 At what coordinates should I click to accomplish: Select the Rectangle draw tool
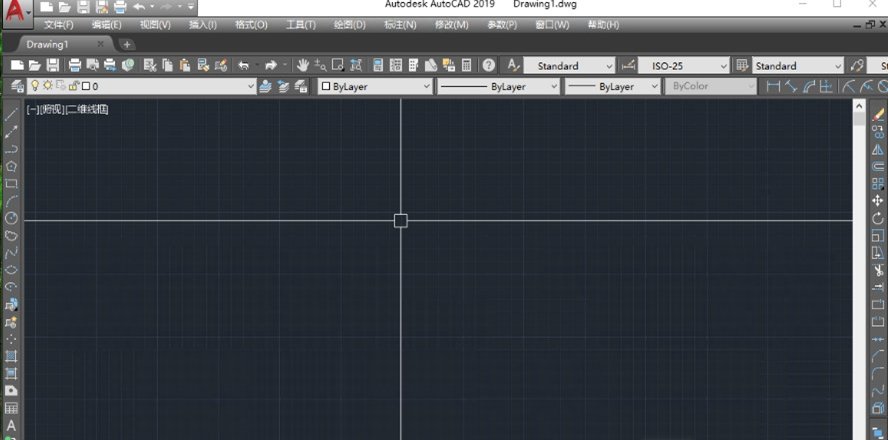pos(11,183)
